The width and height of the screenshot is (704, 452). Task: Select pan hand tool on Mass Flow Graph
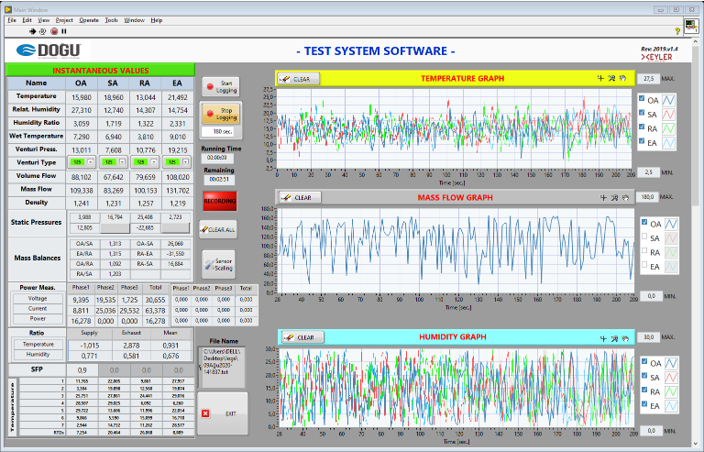(625, 197)
